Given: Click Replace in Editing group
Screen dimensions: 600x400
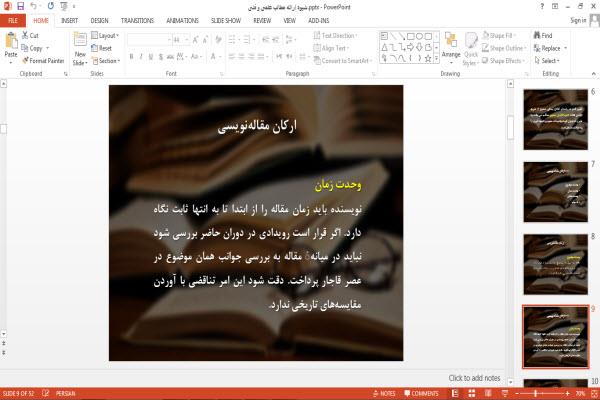Looking at the screenshot, I should [x=550, y=48].
